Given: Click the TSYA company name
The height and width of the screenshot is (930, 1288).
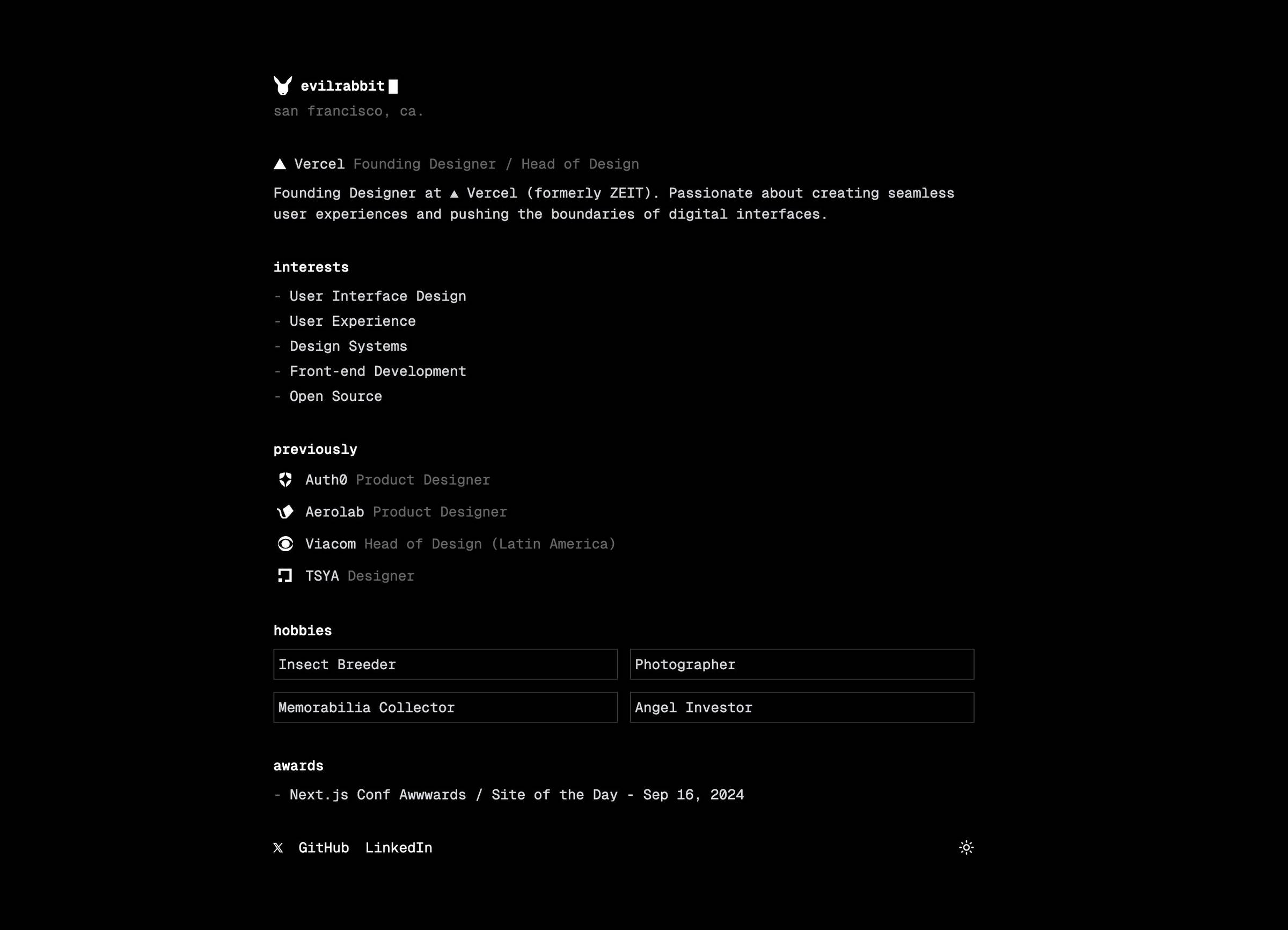Looking at the screenshot, I should pyautogui.click(x=322, y=576).
